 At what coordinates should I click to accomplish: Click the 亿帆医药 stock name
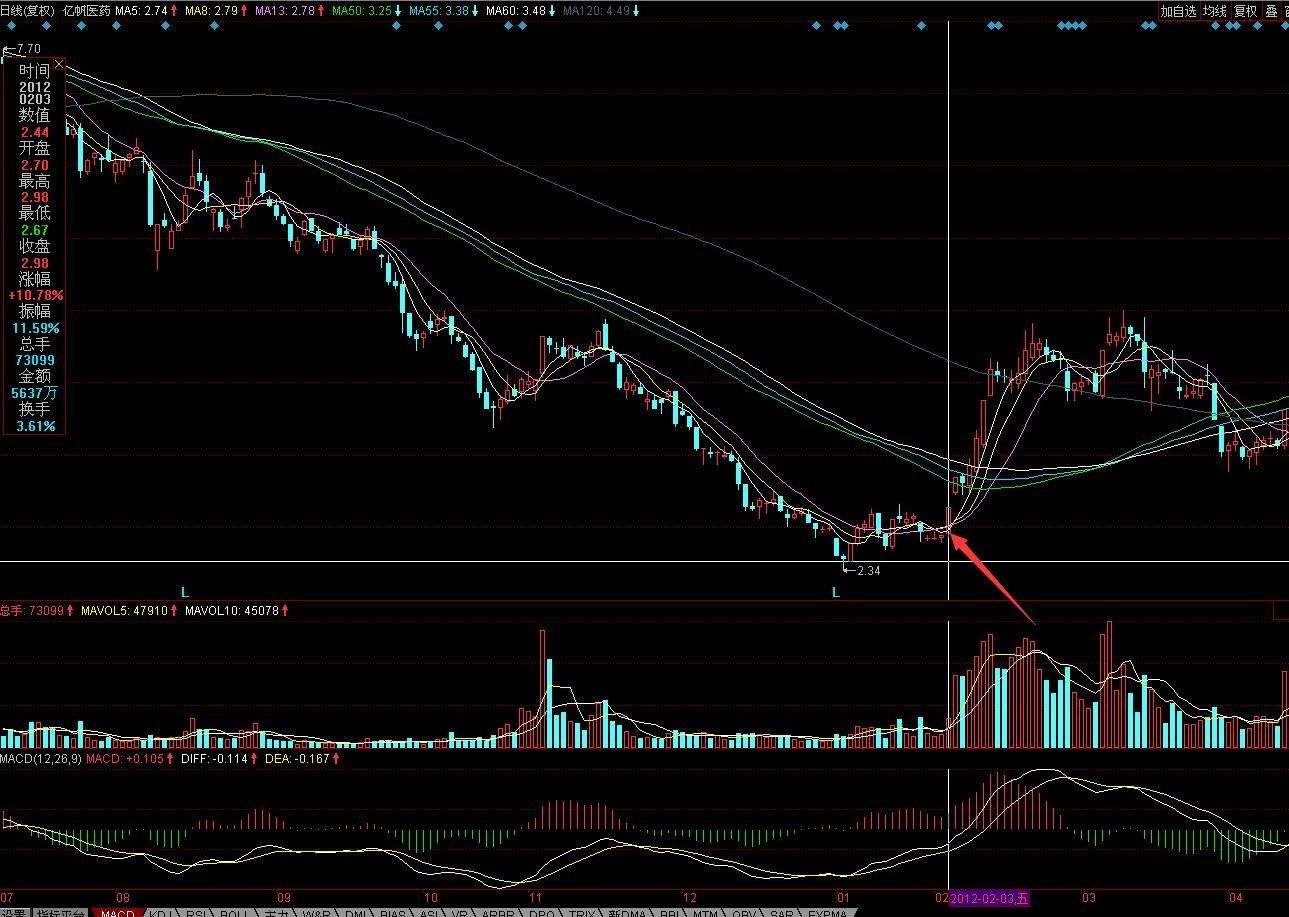(x=86, y=11)
